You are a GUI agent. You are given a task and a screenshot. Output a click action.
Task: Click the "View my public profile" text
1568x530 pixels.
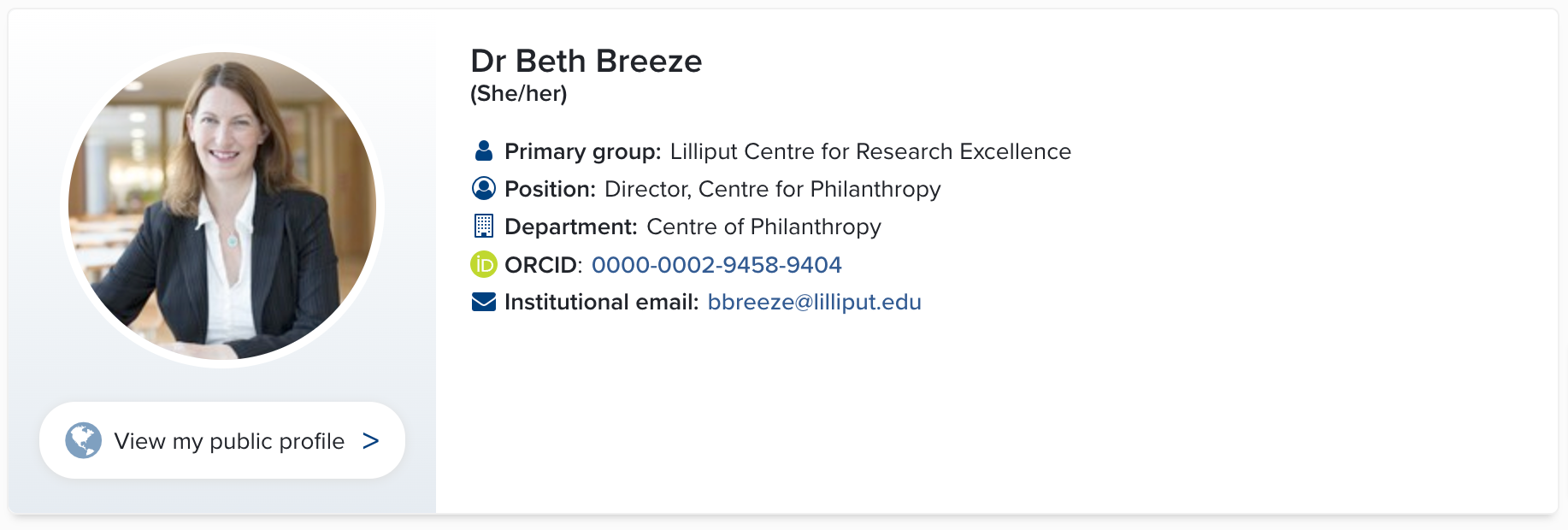229,441
